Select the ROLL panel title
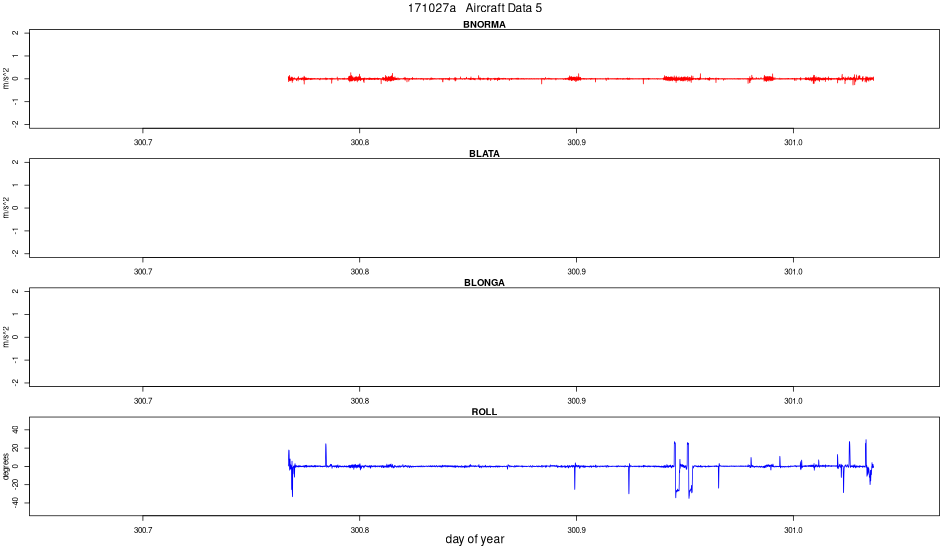The width and height of the screenshot is (950, 550). (484, 412)
